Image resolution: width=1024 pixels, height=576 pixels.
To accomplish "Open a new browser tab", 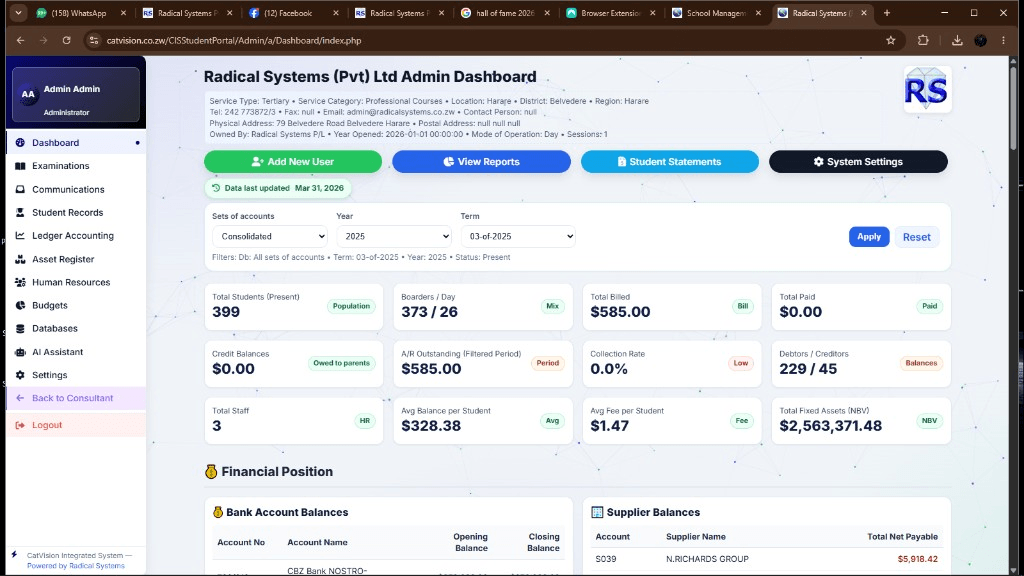I will [x=887, y=13].
